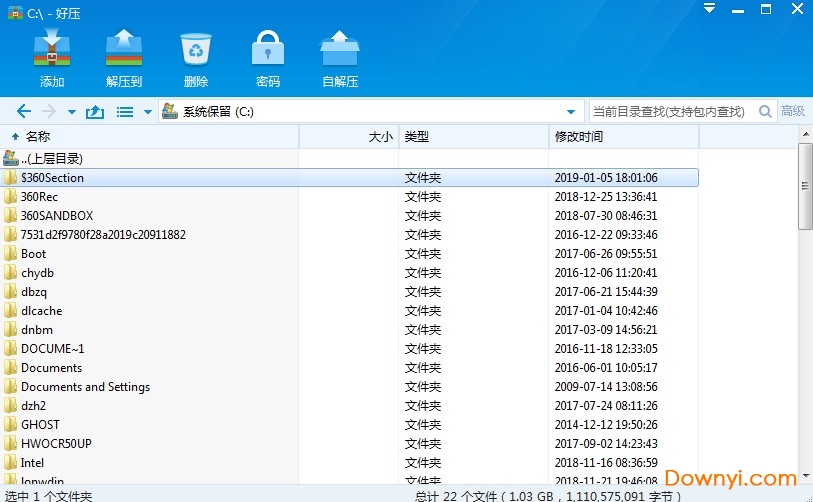Click the list view mode icon
813x502 pixels.
pyautogui.click(x=125, y=111)
